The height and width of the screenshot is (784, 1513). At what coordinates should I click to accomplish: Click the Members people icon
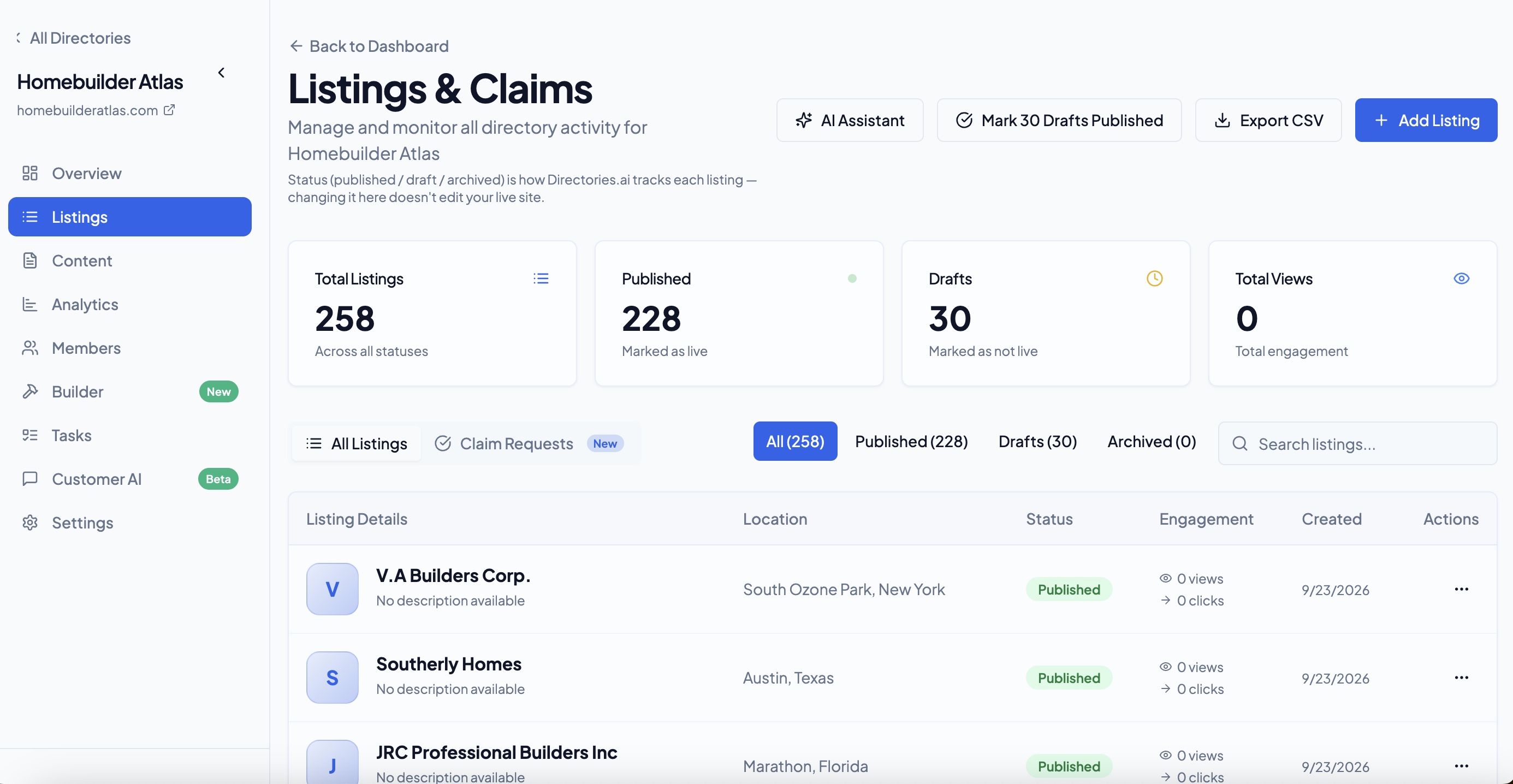coord(30,348)
